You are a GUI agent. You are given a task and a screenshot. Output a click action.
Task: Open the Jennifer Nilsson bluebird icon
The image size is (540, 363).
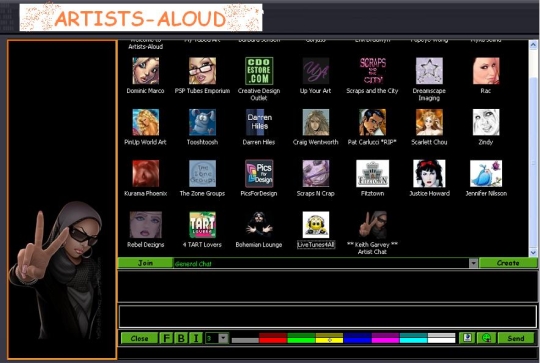point(486,174)
